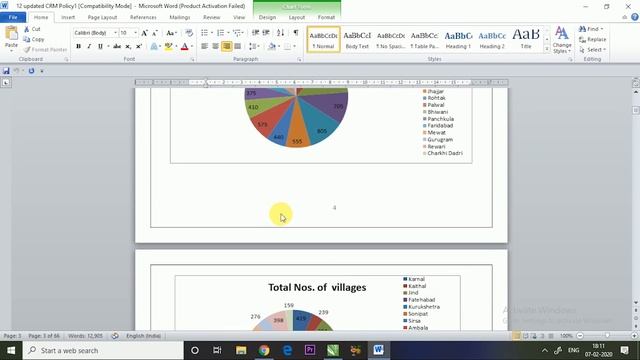Center the text alignment
The height and width of the screenshot is (360, 640).
[216, 46]
